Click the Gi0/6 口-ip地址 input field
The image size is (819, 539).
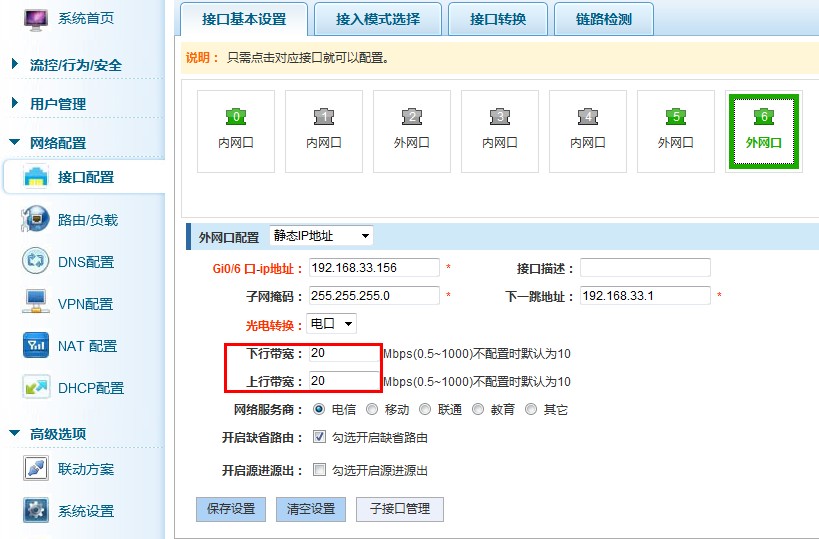click(374, 267)
